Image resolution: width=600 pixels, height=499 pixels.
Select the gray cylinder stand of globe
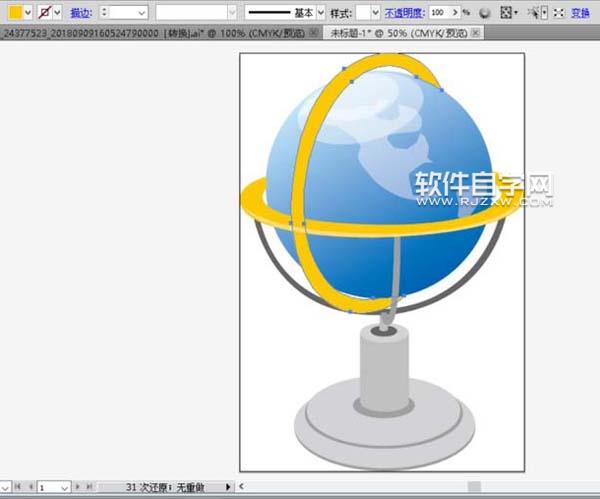pos(384,371)
